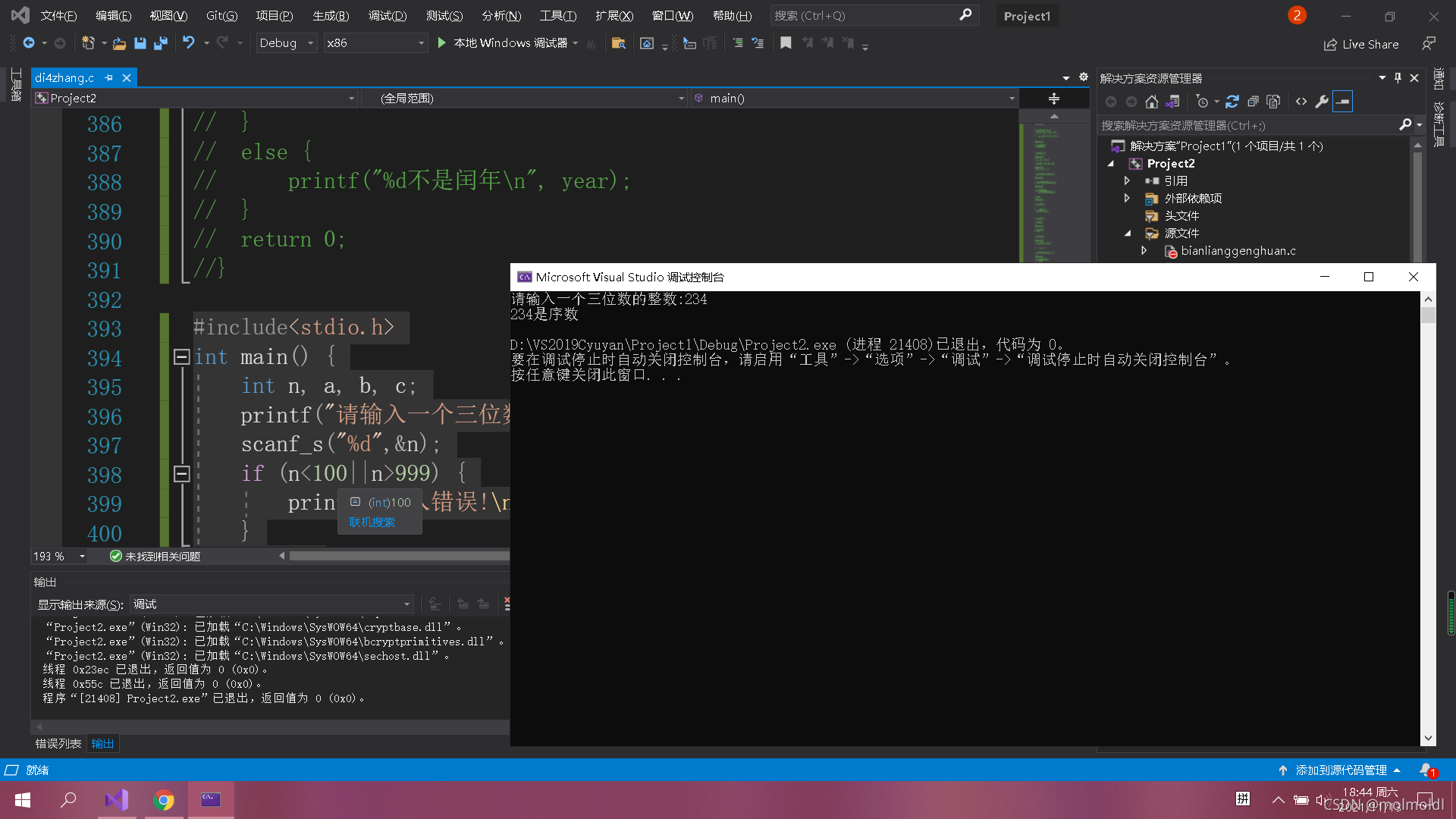The height and width of the screenshot is (819, 1456).
Task: Click the bookmark toggle icon in toolbar
Action: [x=786, y=43]
